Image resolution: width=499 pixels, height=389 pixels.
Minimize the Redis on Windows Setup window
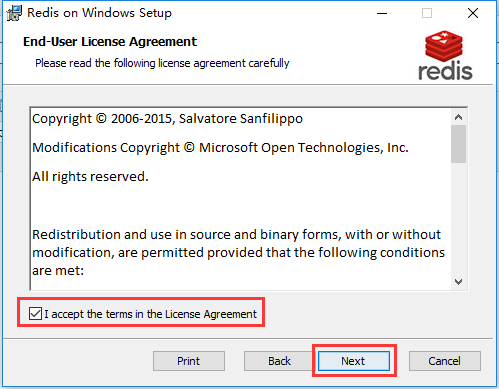pyautogui.click(x=382, y=13)
